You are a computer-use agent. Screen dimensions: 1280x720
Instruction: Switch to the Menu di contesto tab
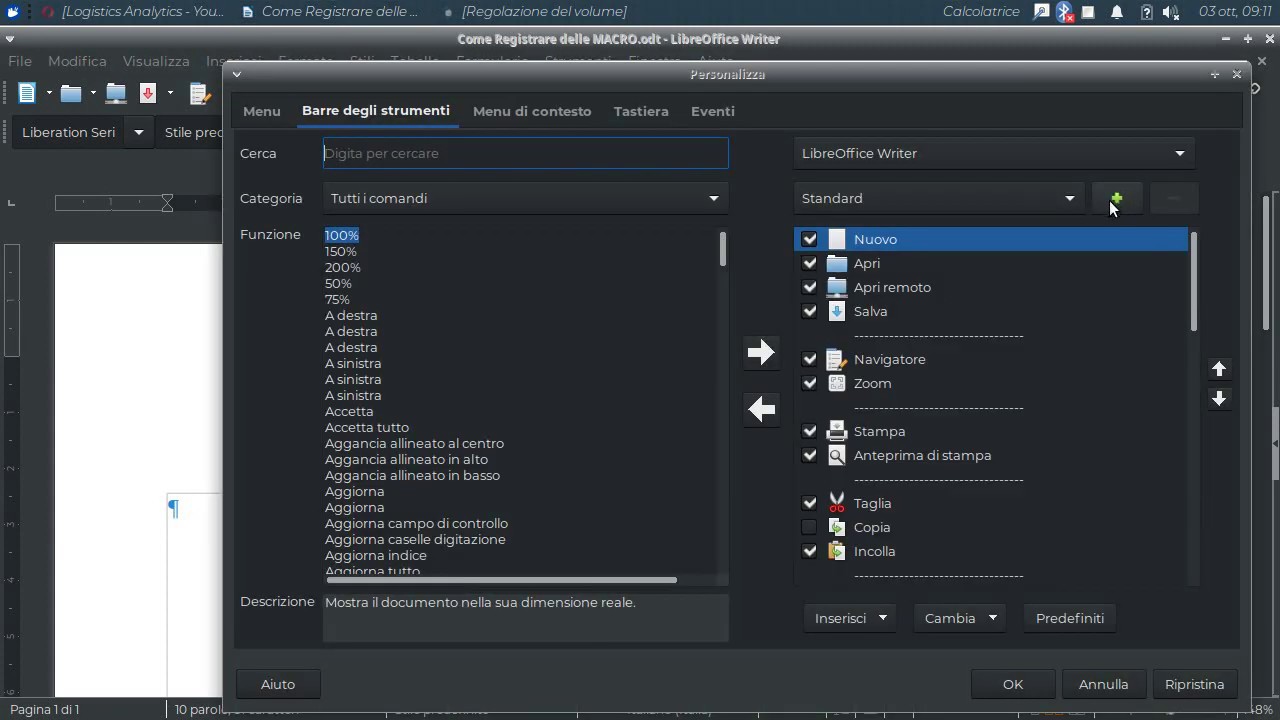point(532,111)
